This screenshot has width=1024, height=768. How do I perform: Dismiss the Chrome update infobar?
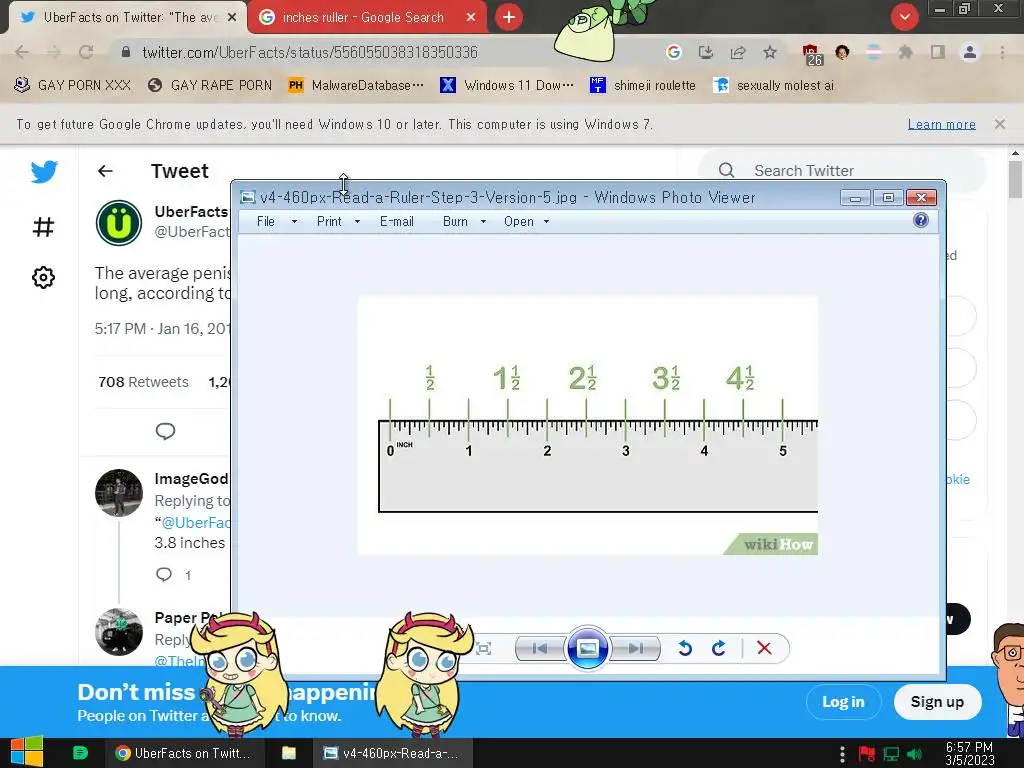coord(1000,123)
